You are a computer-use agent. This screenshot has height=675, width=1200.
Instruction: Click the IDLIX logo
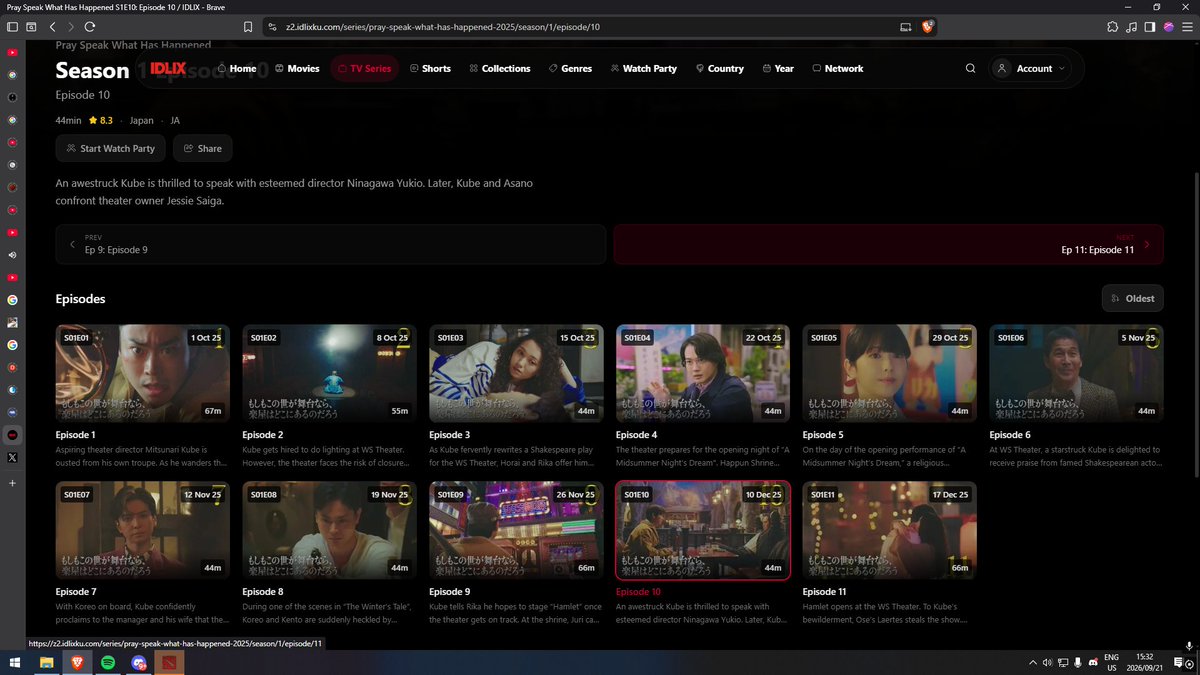[x=168, y=68]
